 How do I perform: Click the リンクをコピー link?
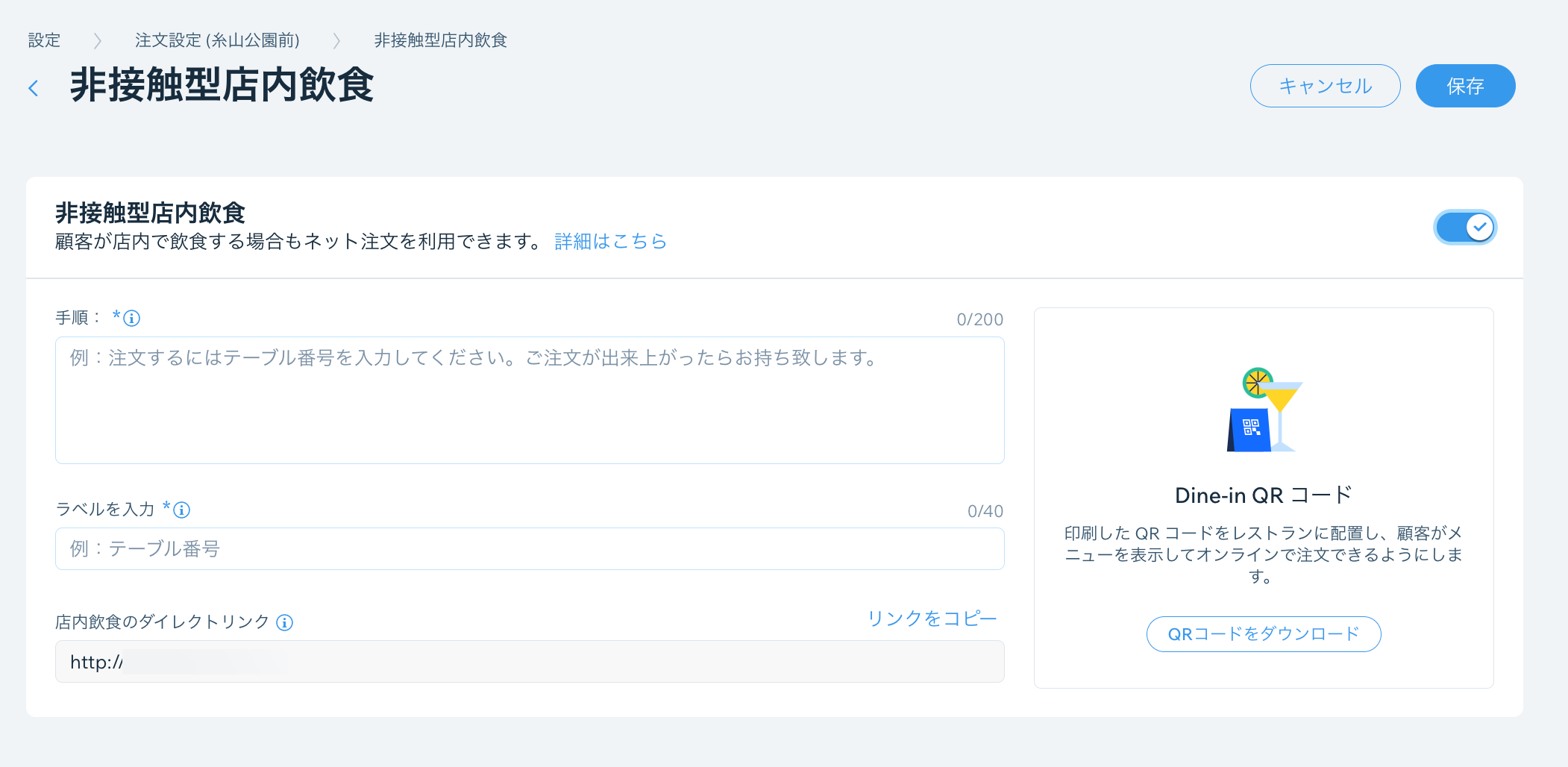tap(932, 619)
